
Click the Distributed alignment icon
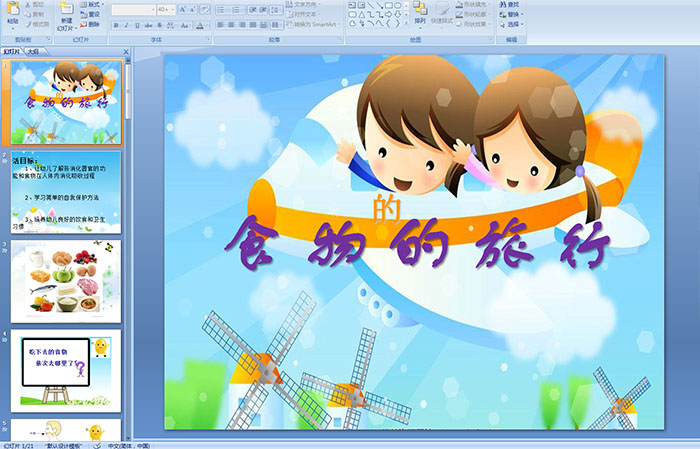(x=263, y=25)
